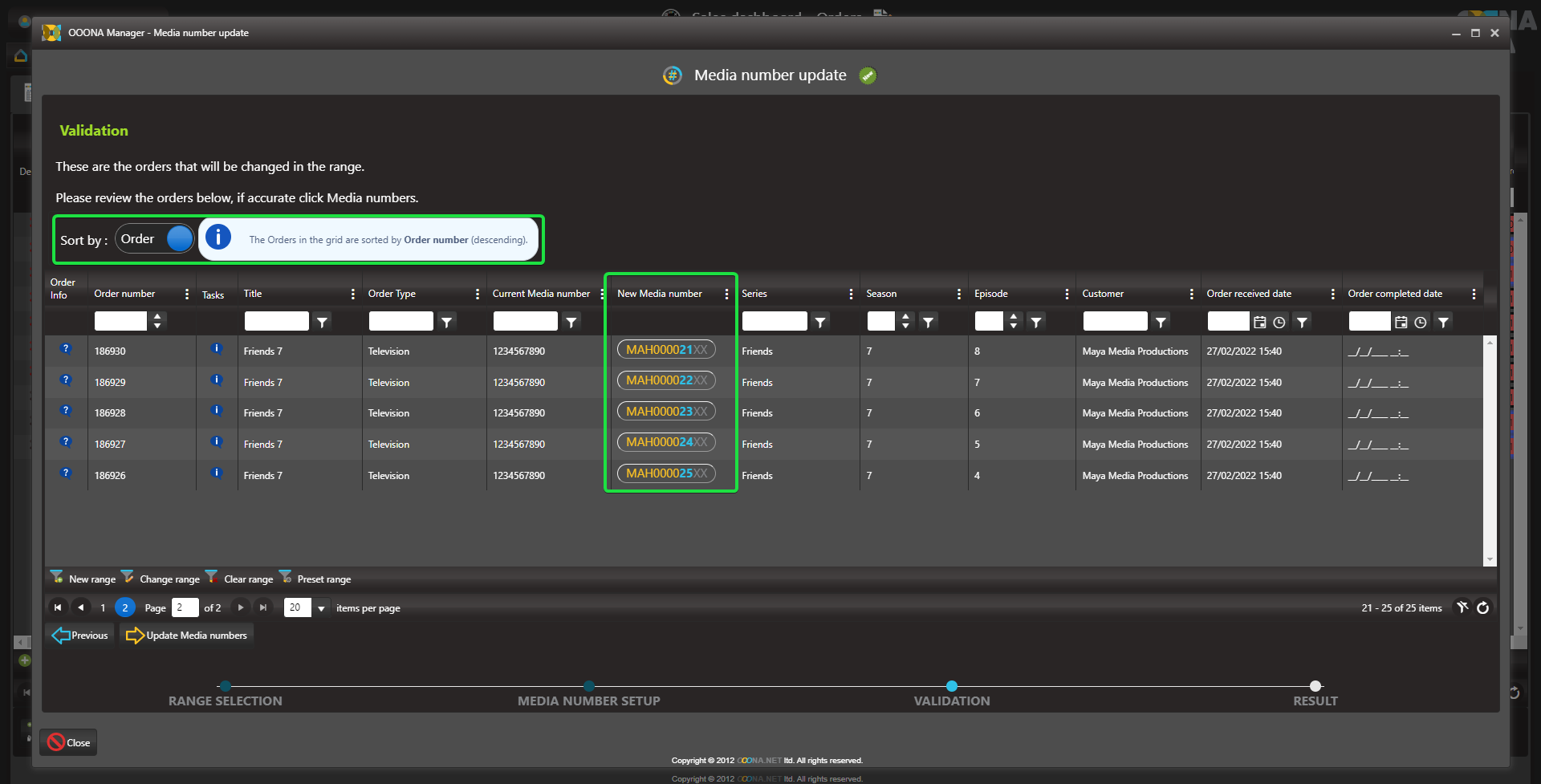Clear grid filters using the filter-reset icon

point(1462,607)
